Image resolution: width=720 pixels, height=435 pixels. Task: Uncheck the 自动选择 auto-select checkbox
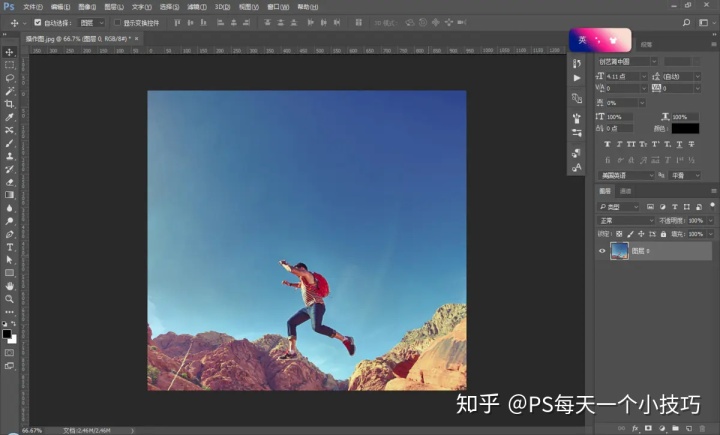(38, 23)
